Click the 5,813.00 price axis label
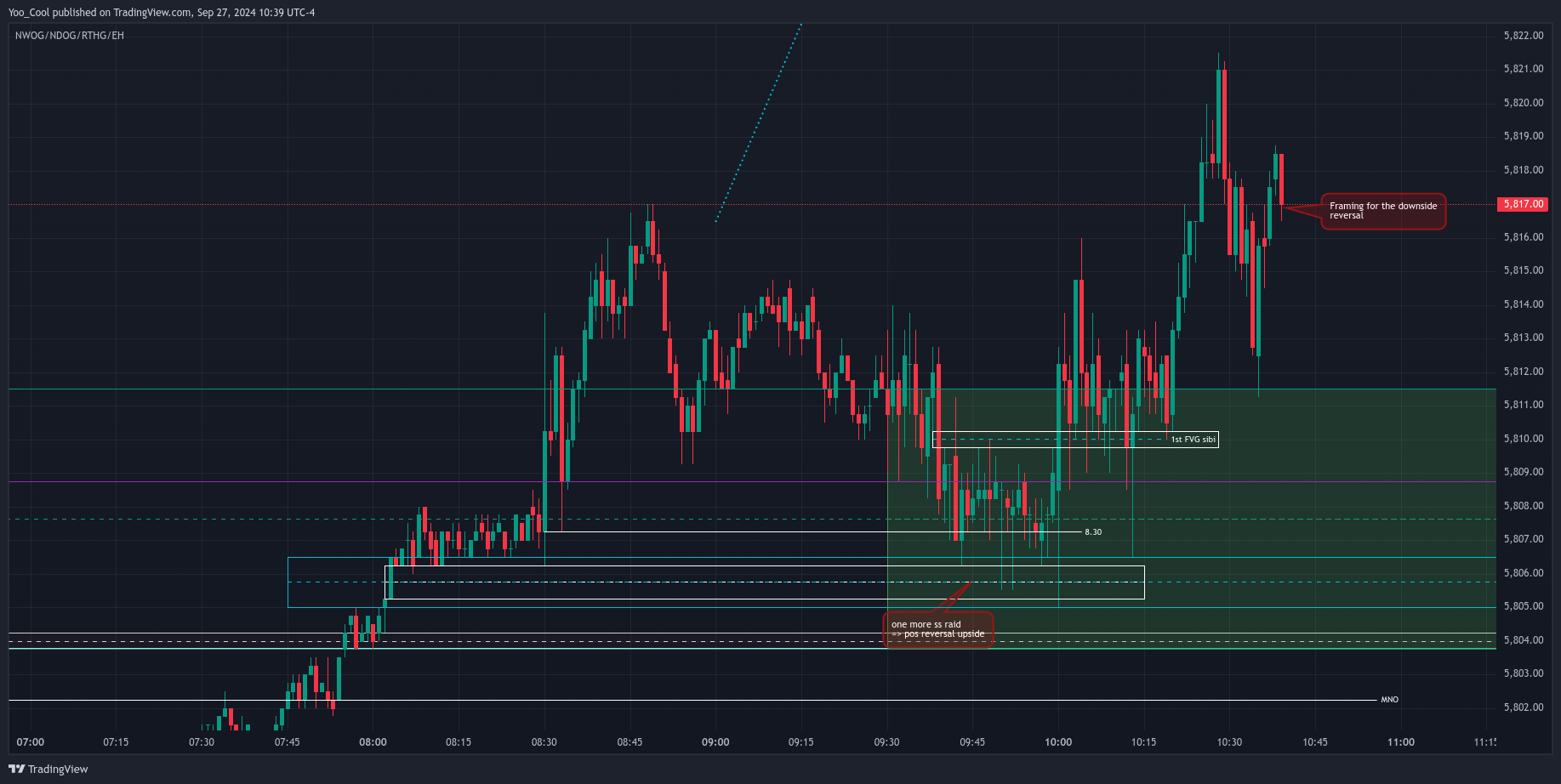Screen dimensions: 1561x784 [1524, 338]
